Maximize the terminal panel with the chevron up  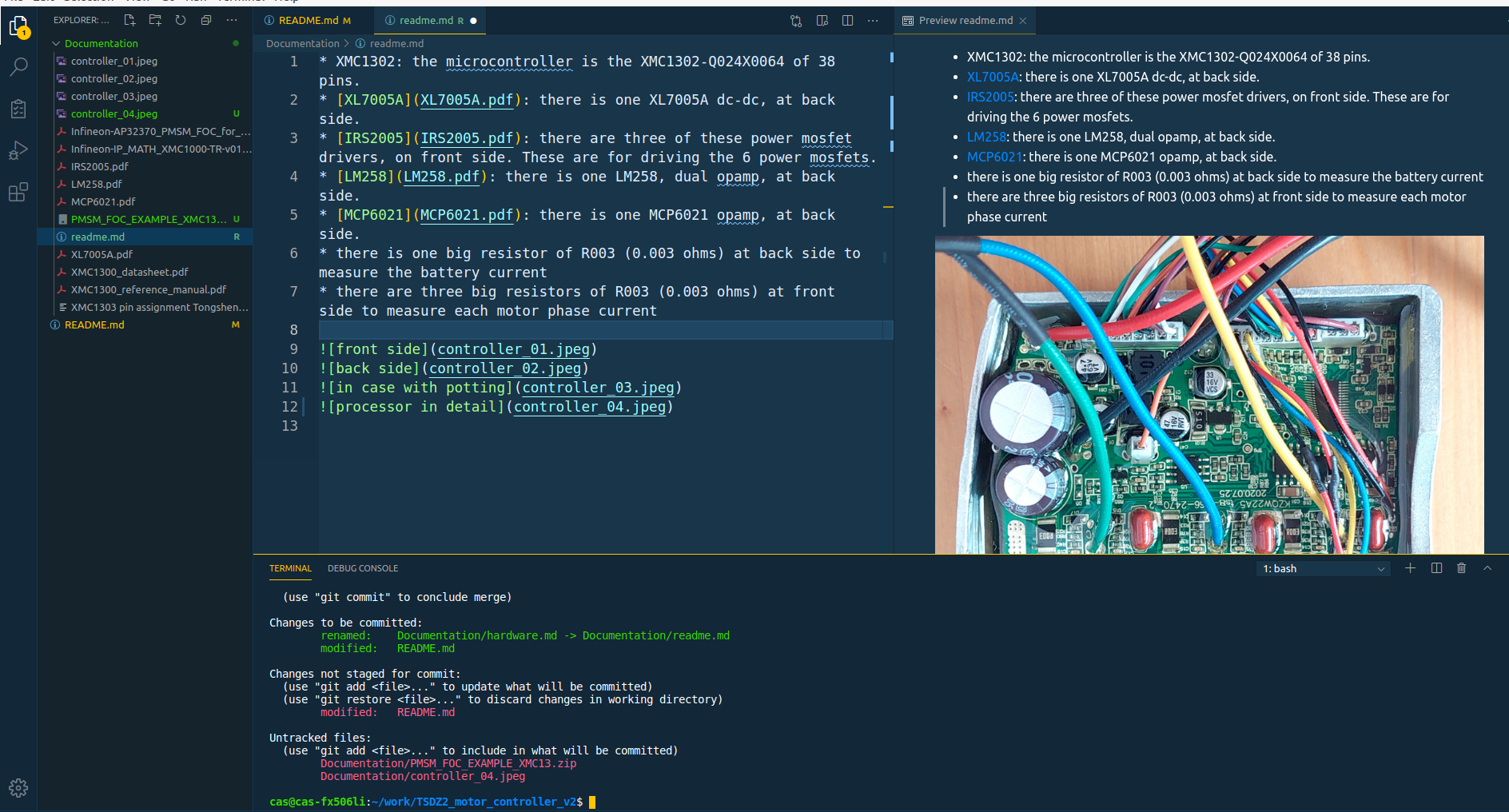(x=1487, y=568)
